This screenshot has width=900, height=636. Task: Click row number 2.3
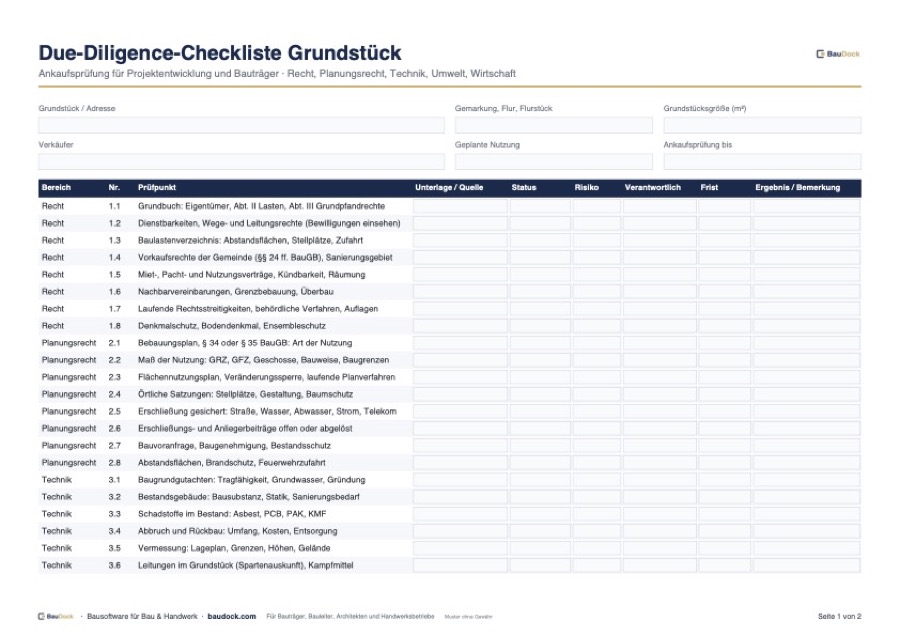click(x=115, y=377)
